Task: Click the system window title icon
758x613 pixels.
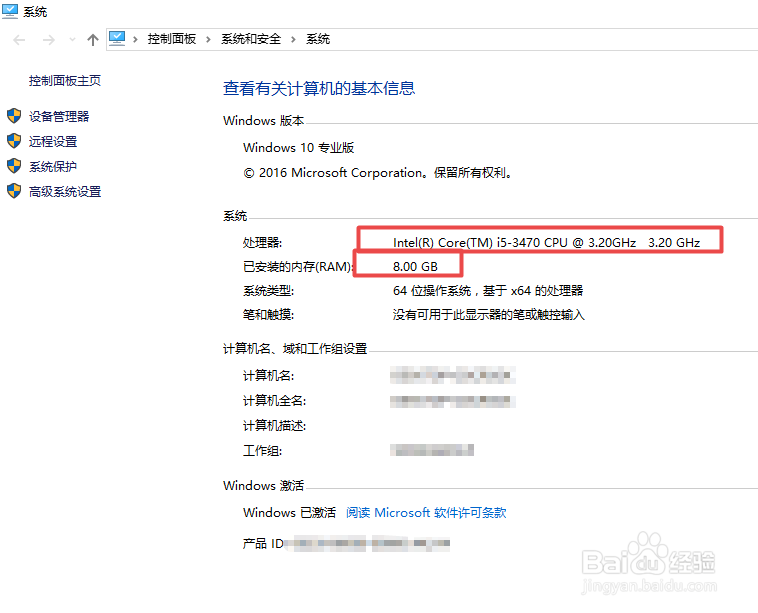Action: tap(10, 11)
